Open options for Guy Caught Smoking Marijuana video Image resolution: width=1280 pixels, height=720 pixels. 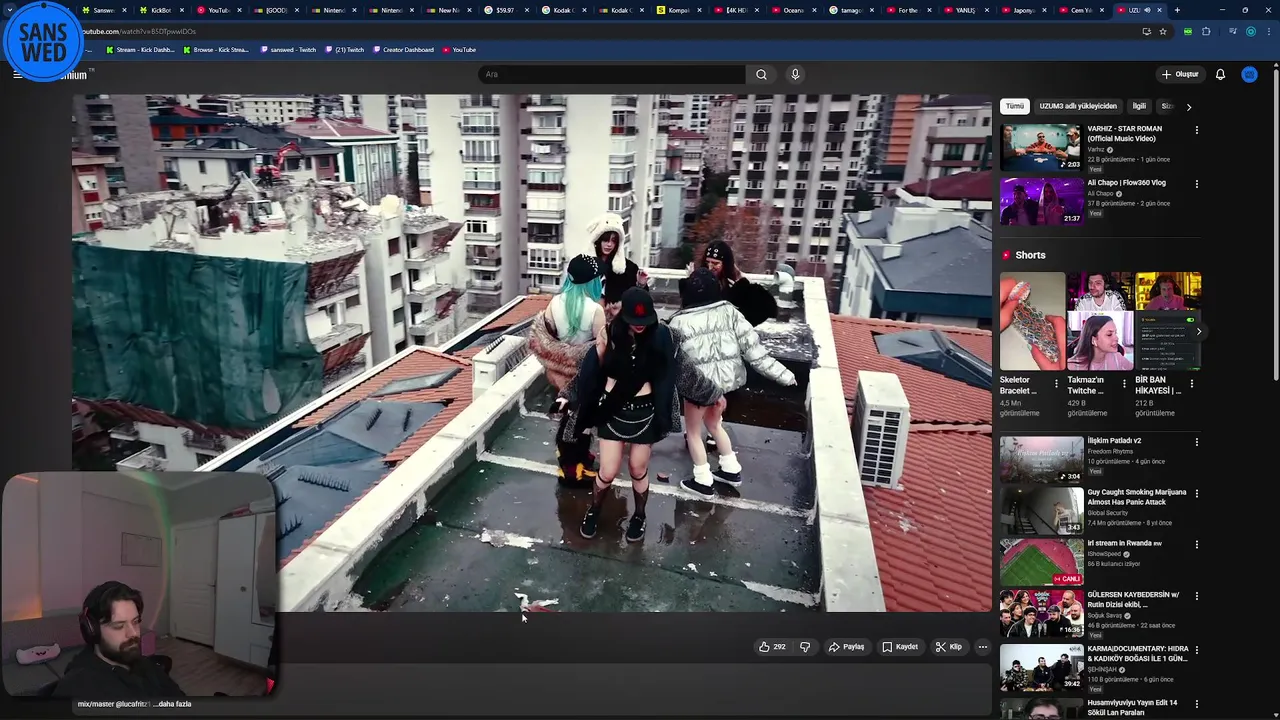1196,493
